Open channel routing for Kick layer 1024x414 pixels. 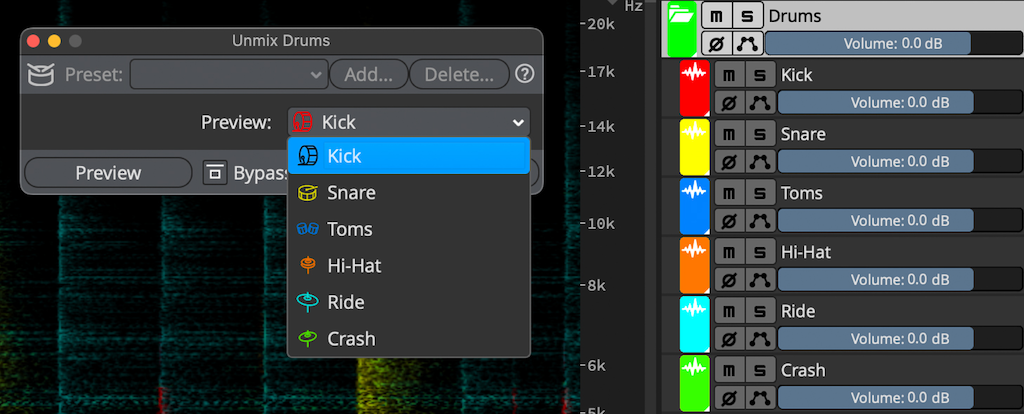click(x=760, y=103)
